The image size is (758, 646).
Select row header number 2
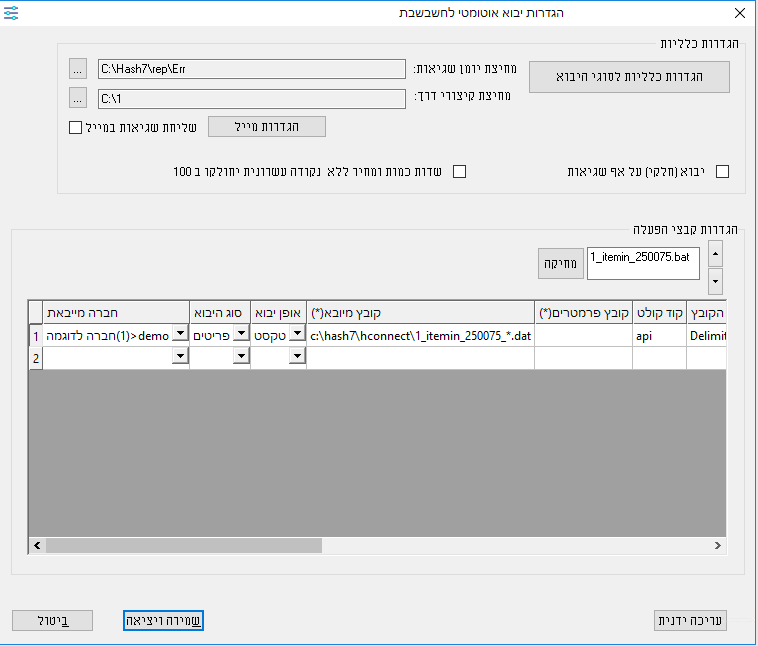click(x=36, y=358)
